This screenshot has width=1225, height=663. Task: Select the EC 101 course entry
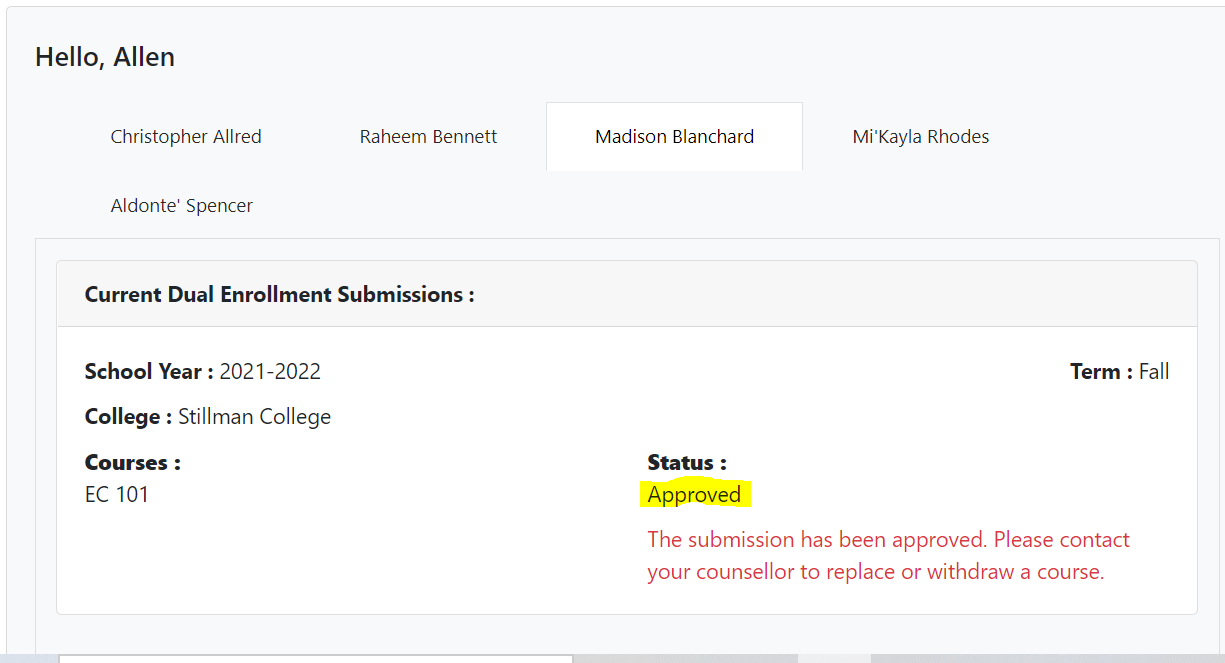[x=117, y=494]
